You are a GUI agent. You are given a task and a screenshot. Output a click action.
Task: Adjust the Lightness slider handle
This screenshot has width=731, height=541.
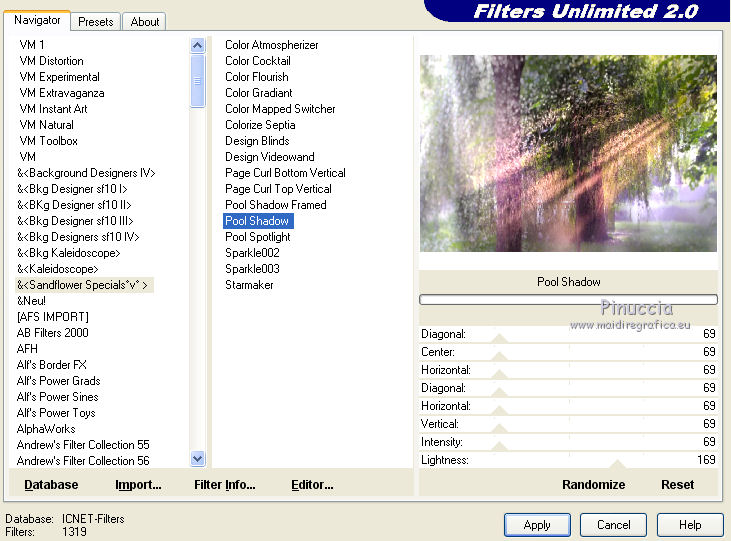[617, 464]
